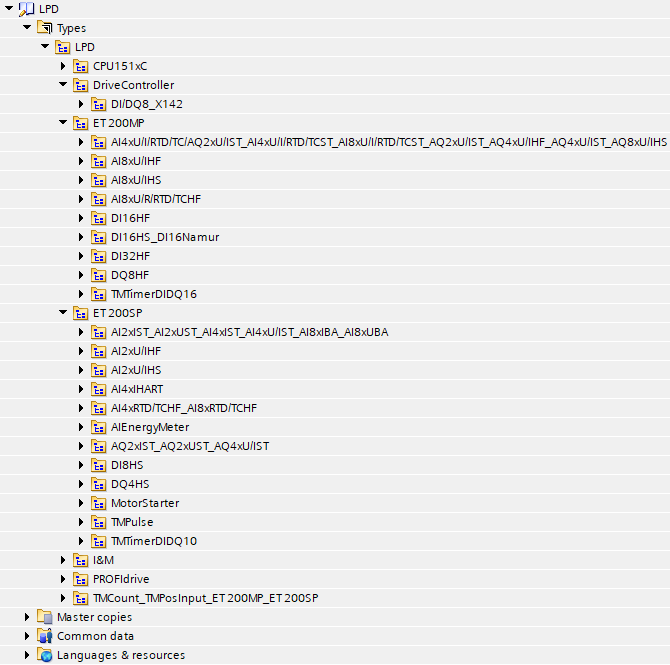
Task: Expand the DI/DQ8_X142 folder arrow
Action: point(81,104)
